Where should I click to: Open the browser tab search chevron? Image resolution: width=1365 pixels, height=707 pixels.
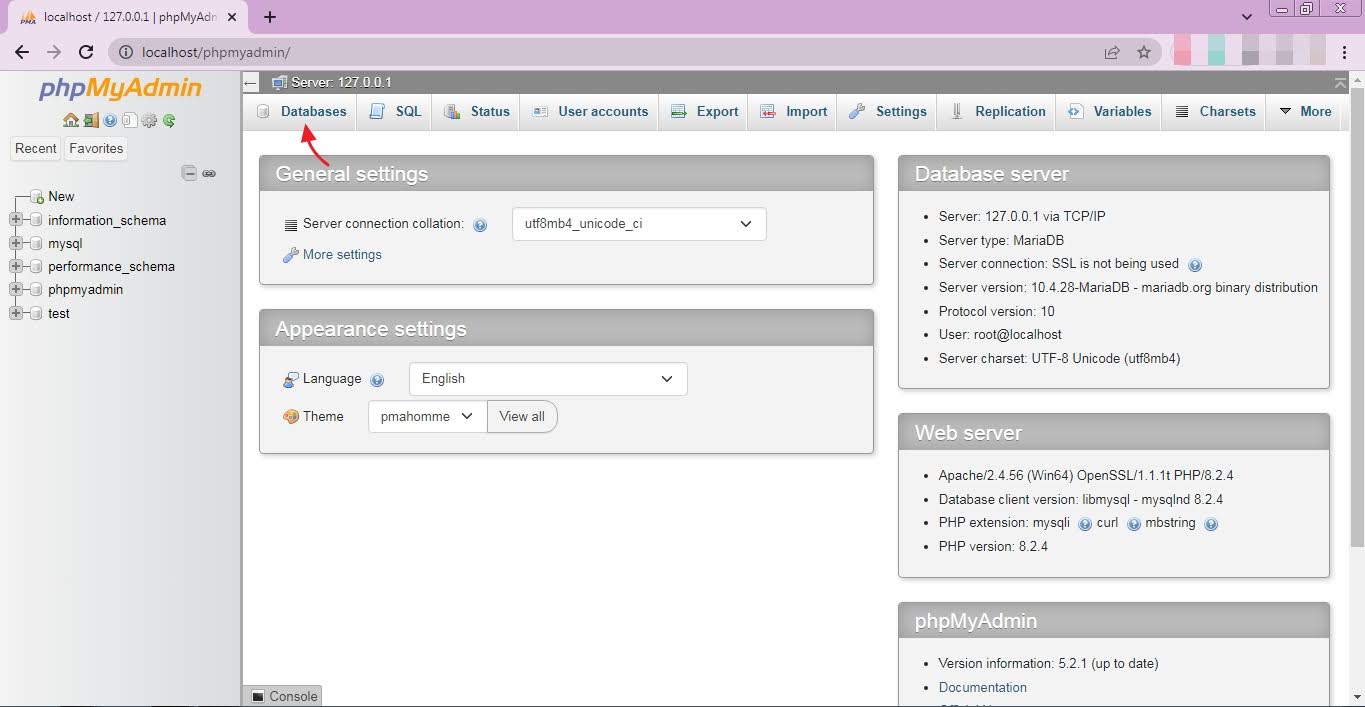pos(1247,17)
